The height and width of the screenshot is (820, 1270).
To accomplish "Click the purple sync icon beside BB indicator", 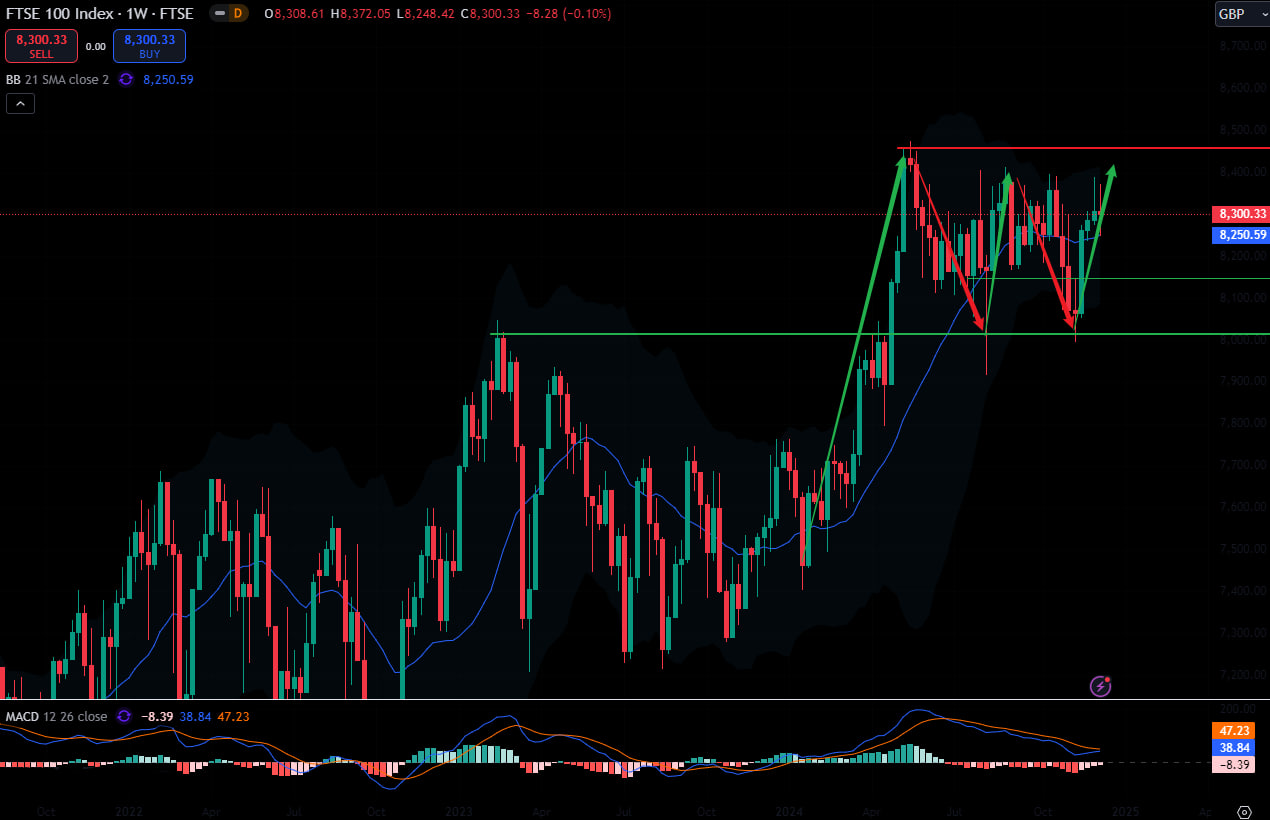I will tap(126, 79).
